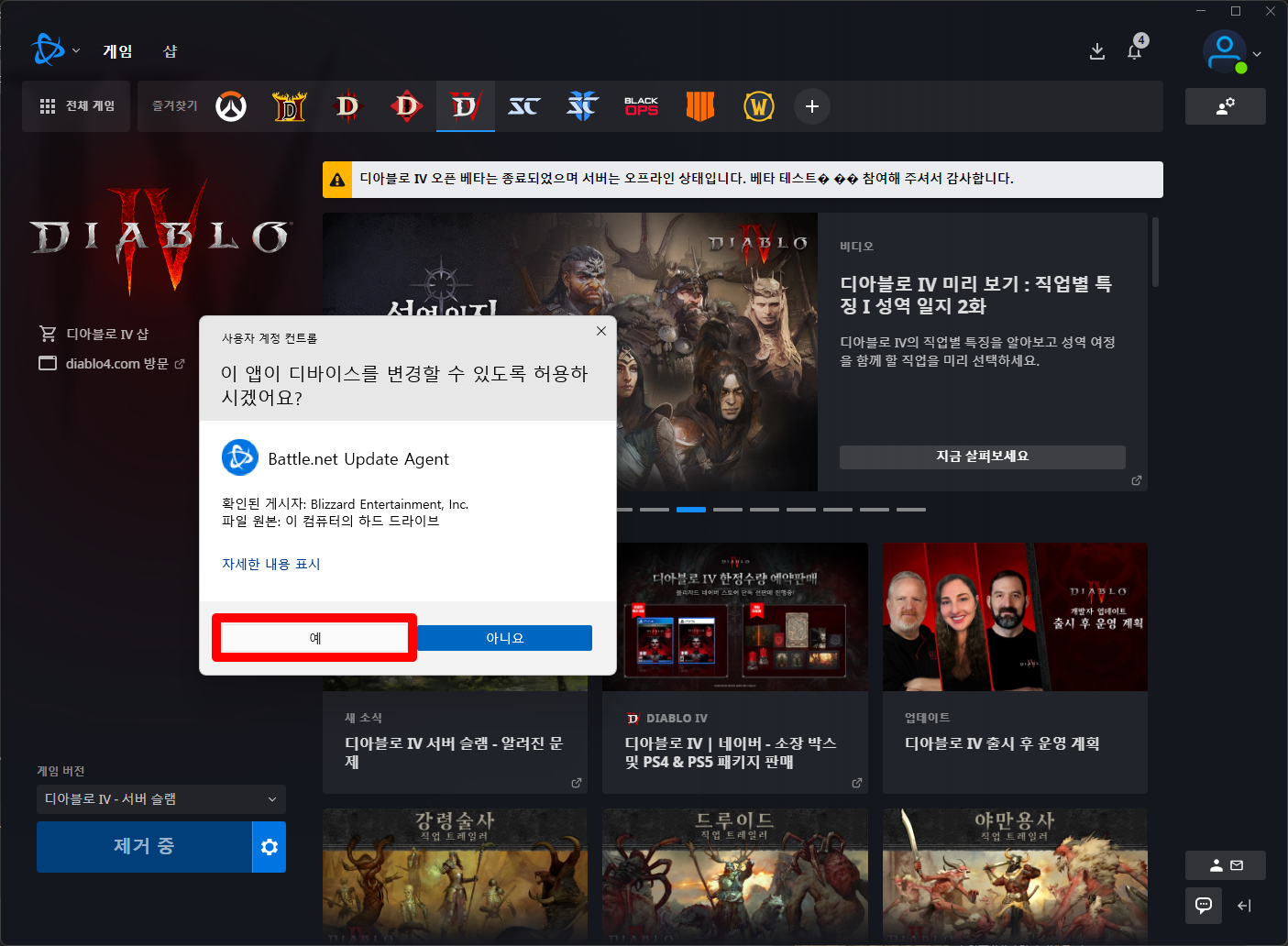The height and width of the screenshot is (946, 1288).
Task: Select the last carousel indicator dash
Action: point(911,510)
